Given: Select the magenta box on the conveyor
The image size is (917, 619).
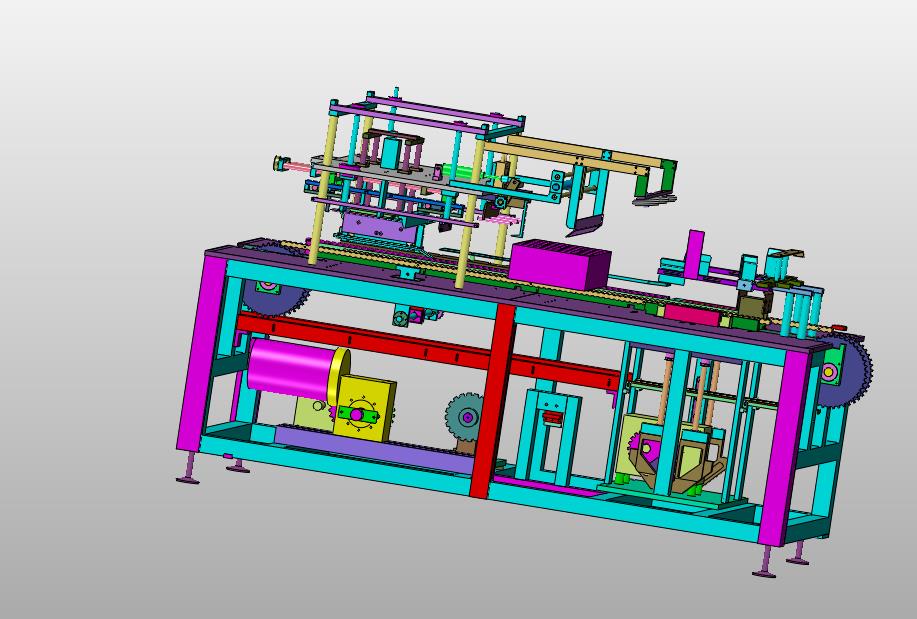Looking at the screenshot, I should click(x=560, y=264).
